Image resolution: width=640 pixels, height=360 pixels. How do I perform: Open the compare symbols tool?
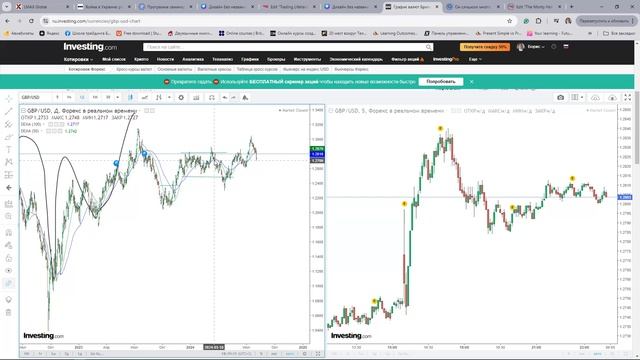click(x=144, y=98)
